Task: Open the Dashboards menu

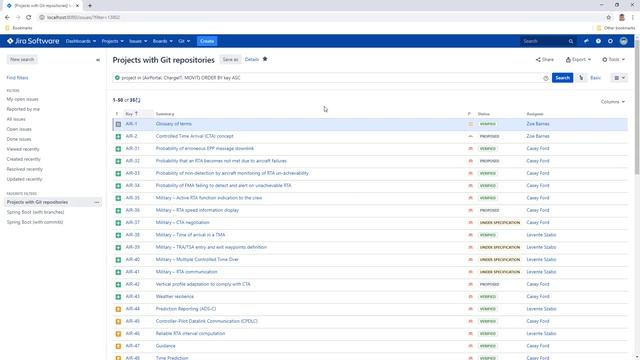Action: pyautogui.click(x=81, y=41)
